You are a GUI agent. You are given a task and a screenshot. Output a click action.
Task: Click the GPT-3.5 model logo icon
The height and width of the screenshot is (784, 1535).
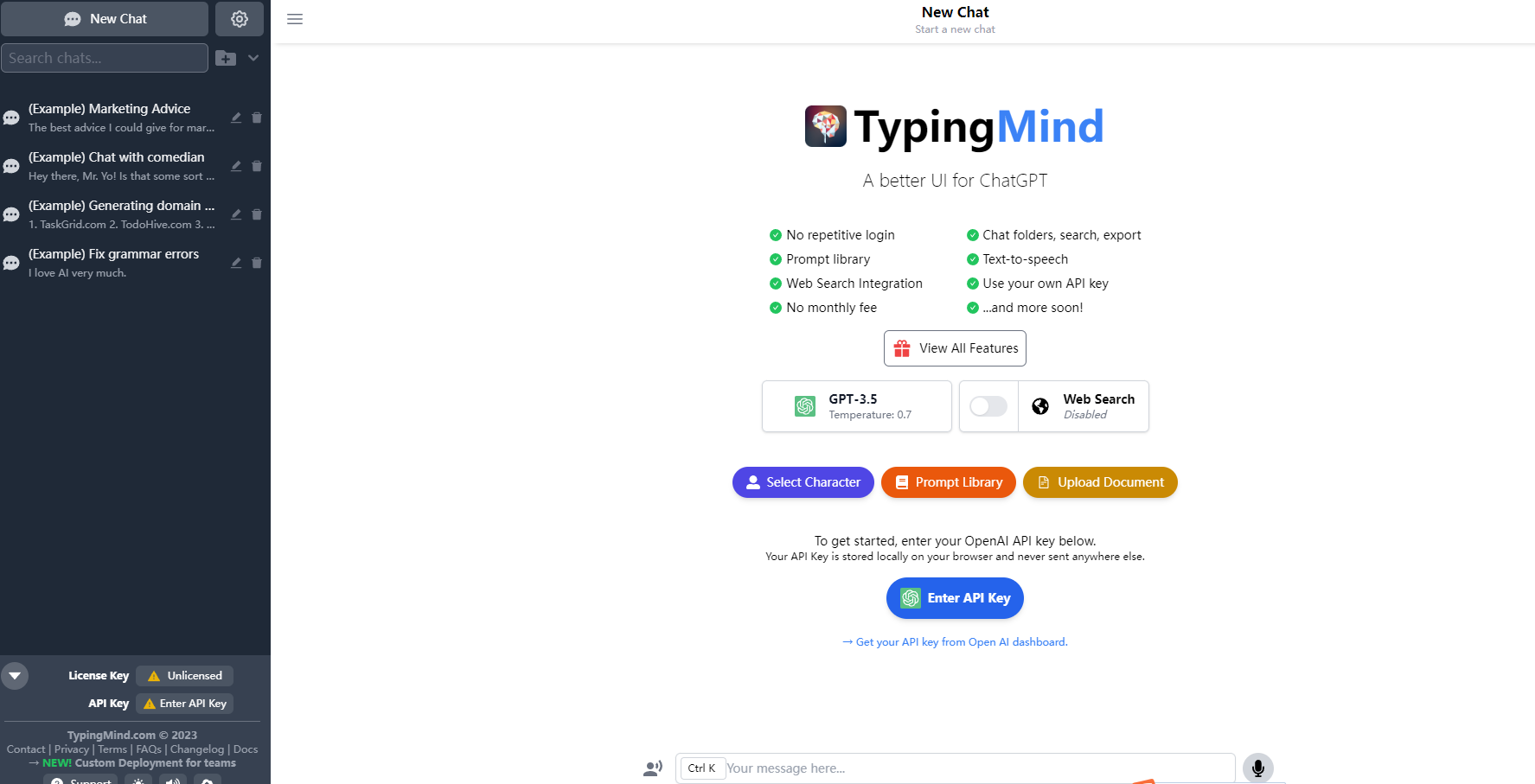coord(805,406)
